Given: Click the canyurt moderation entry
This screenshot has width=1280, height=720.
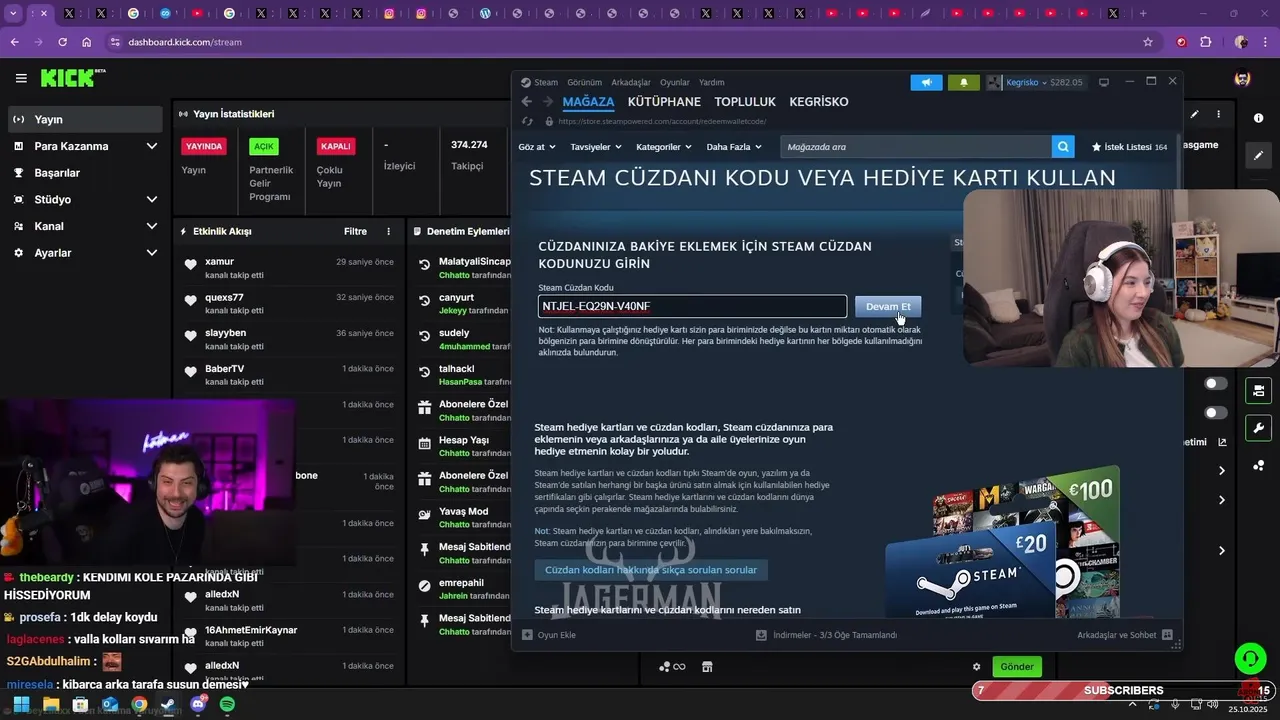Looking at the screenshot, I should pyautogui.click(x=462, y=304).
